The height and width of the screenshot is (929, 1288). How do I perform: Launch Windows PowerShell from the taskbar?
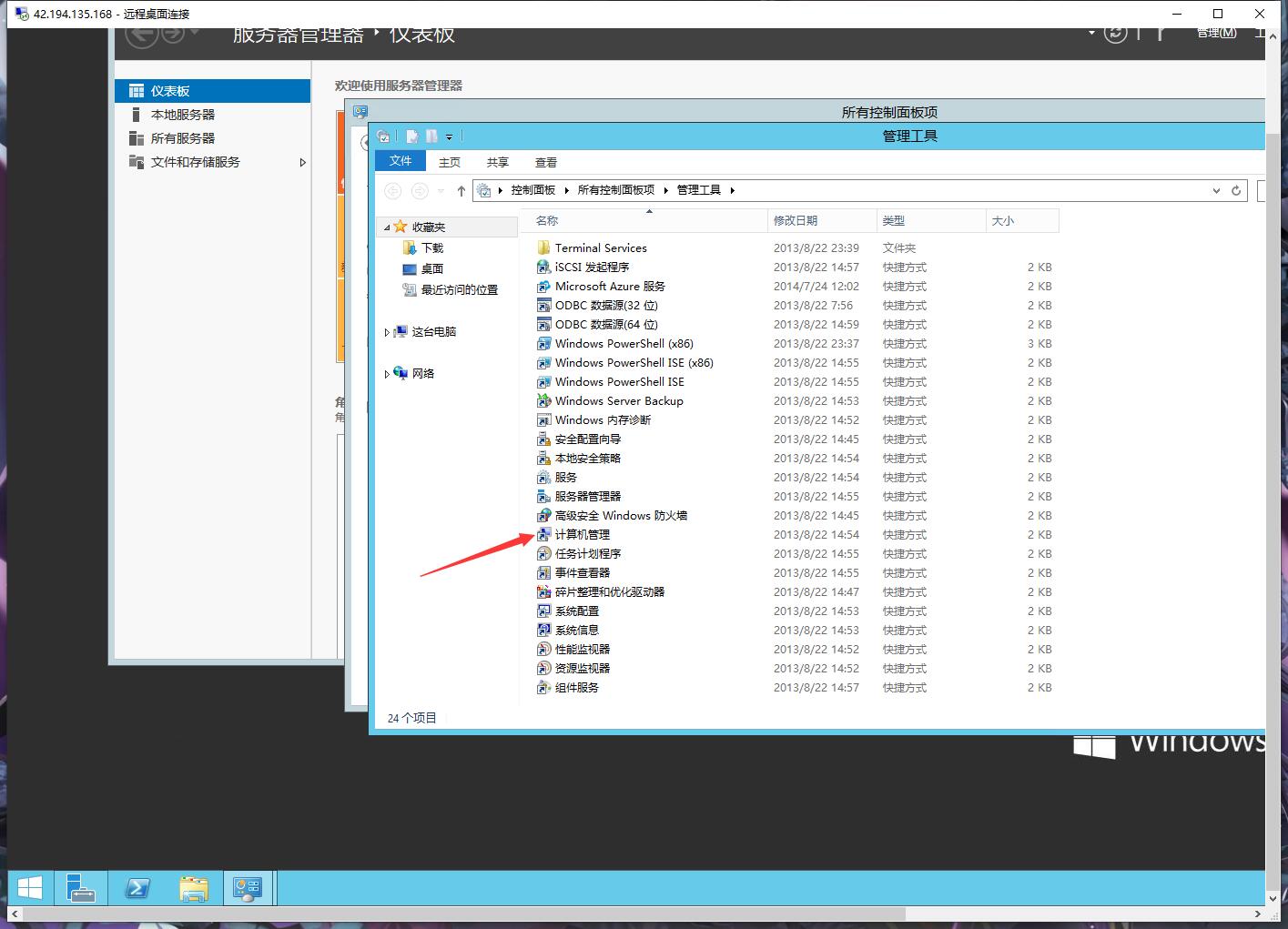tap(137, 887)
